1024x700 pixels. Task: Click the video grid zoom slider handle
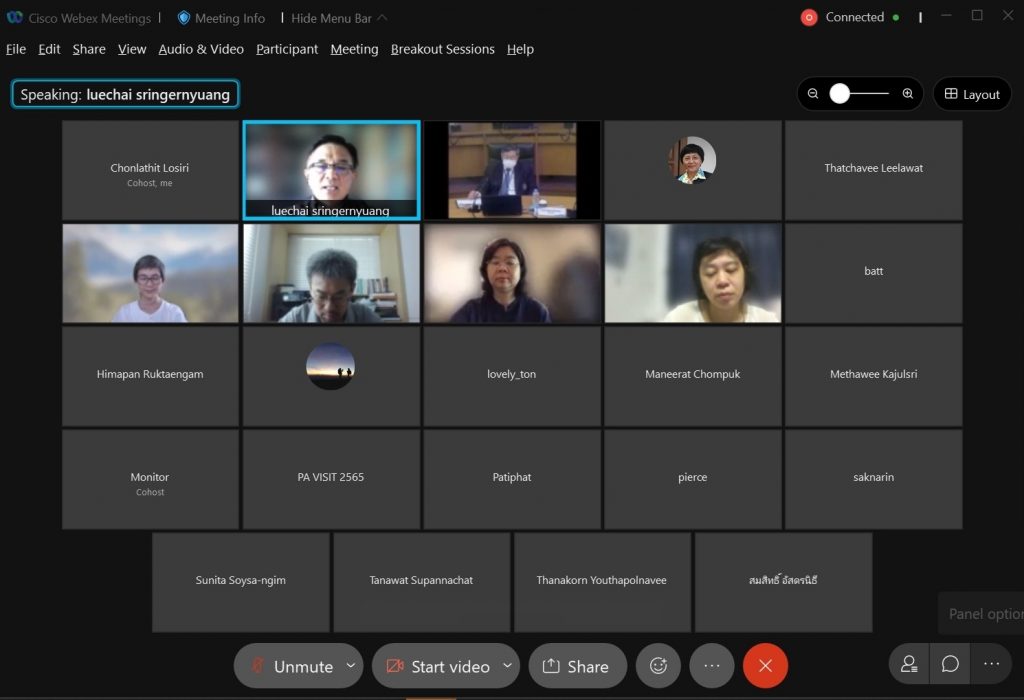(x=840, y=94)
